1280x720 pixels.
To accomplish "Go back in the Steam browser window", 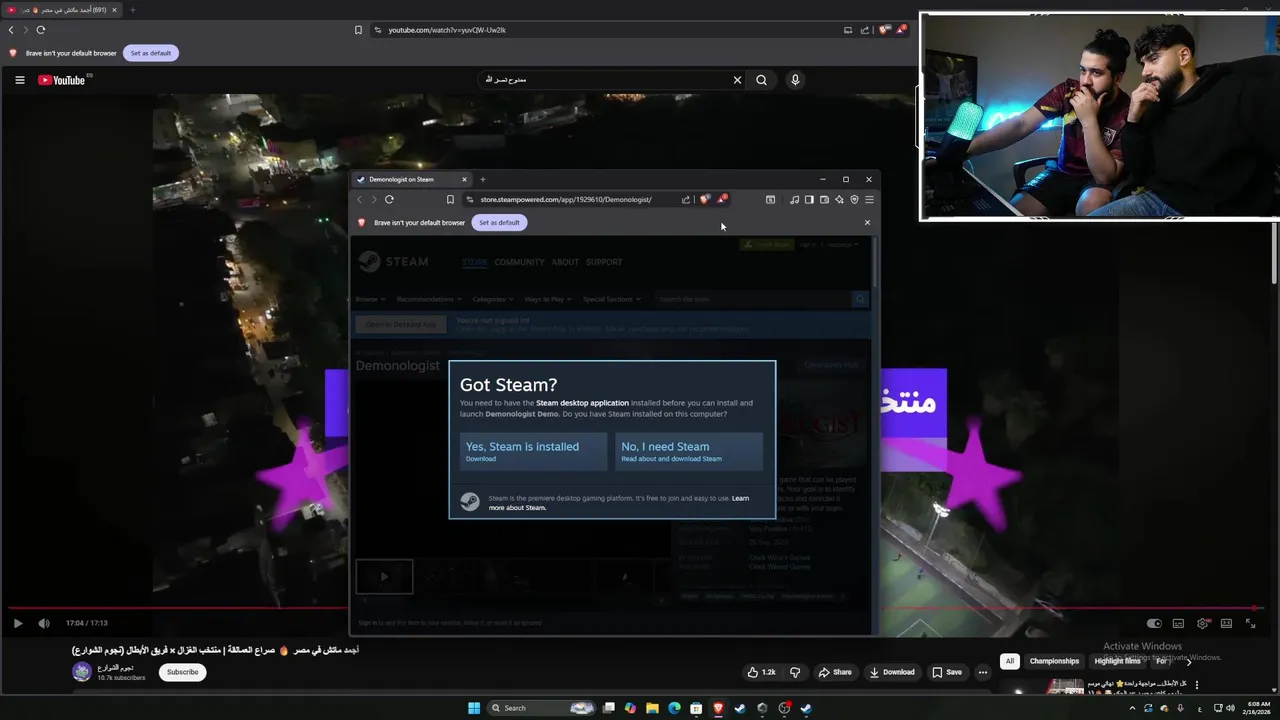I will tap(360, 199).
